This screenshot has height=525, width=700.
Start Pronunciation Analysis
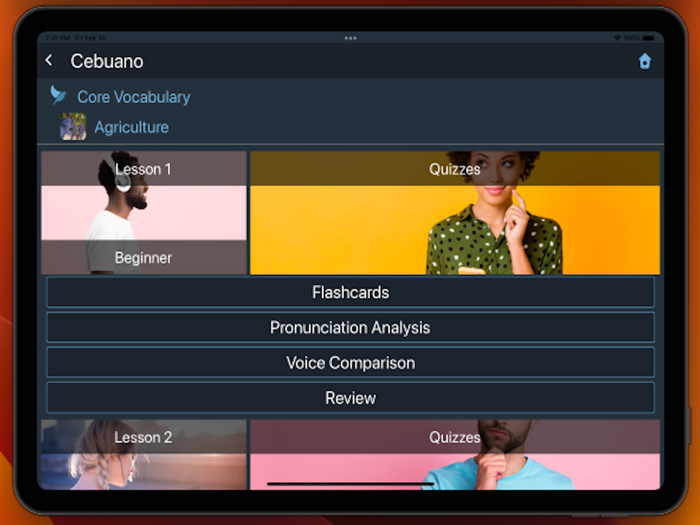[x=350, y=327]
